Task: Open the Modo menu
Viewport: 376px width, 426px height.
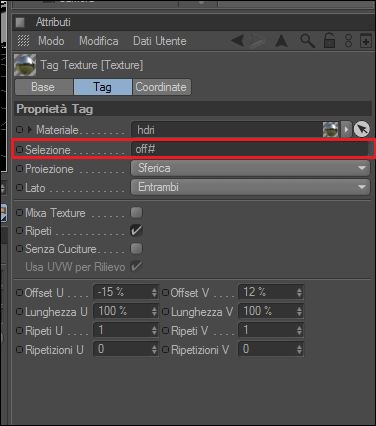Action: (x=51, y=41)
